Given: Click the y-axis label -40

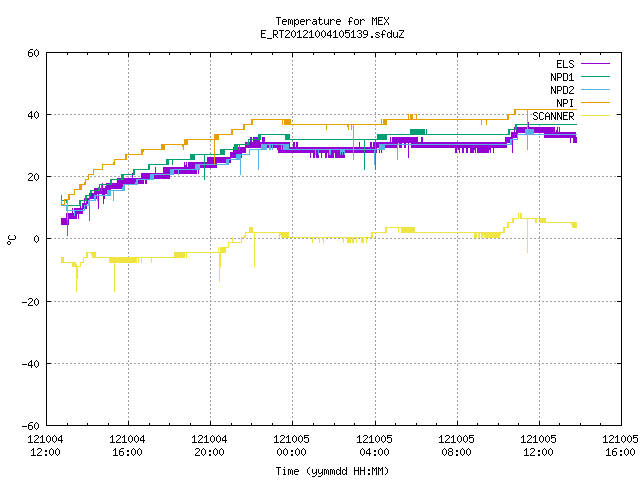Looking at the screenshot, I should (31, 364).
